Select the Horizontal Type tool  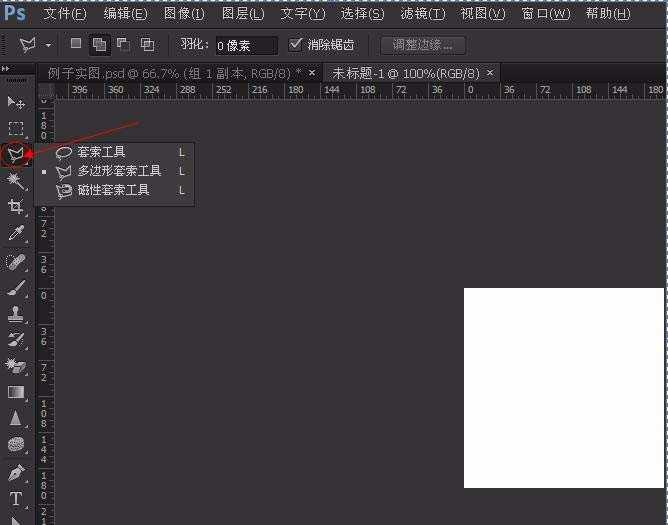[16, 498]
